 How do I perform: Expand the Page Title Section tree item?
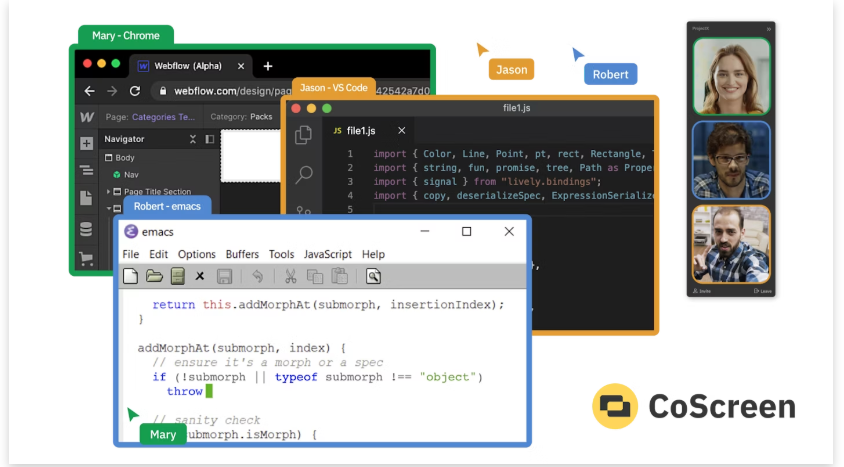click(x=109, y=191)
